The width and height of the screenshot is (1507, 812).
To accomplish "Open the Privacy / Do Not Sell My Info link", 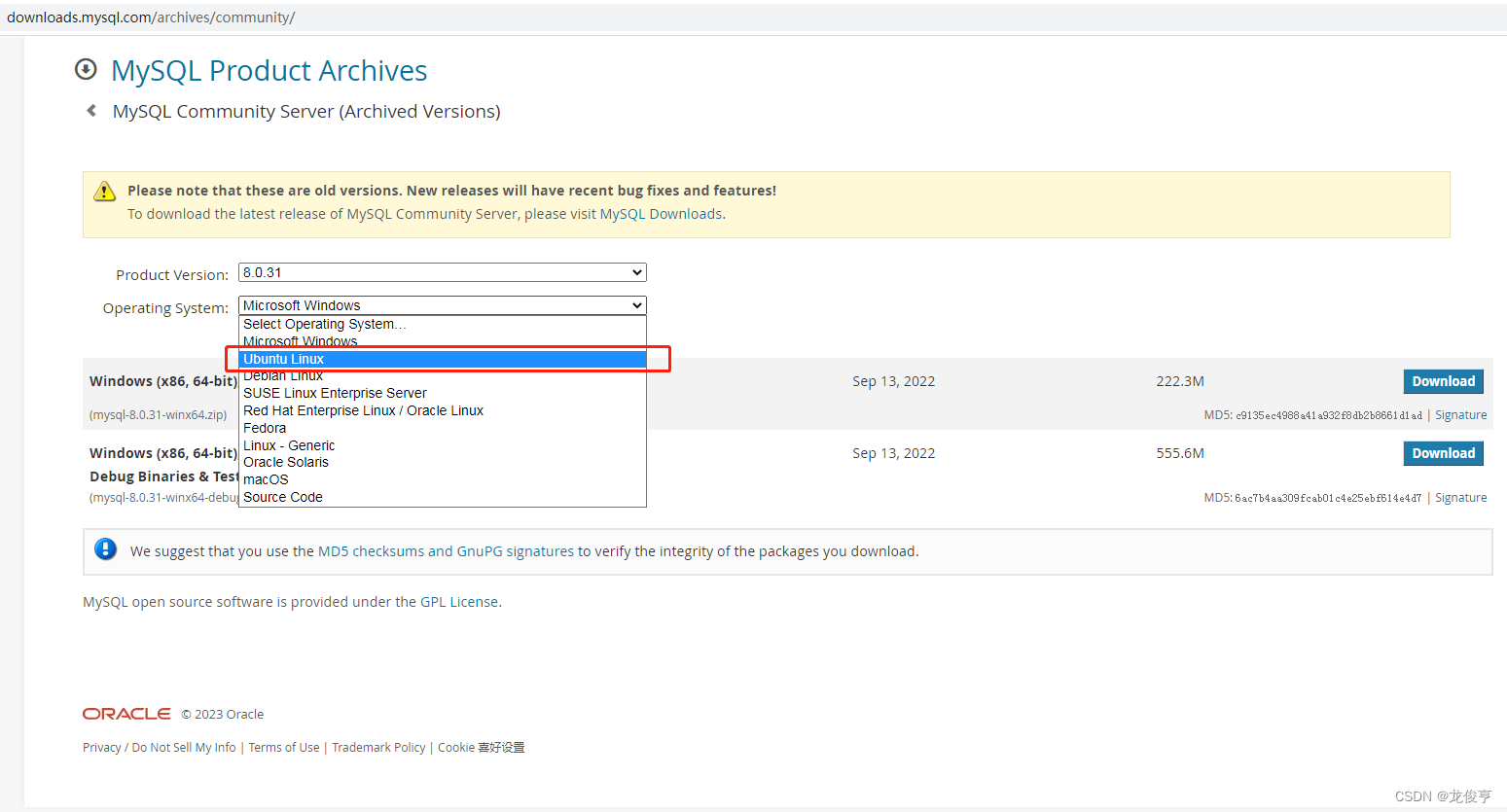I will (160, 748).
